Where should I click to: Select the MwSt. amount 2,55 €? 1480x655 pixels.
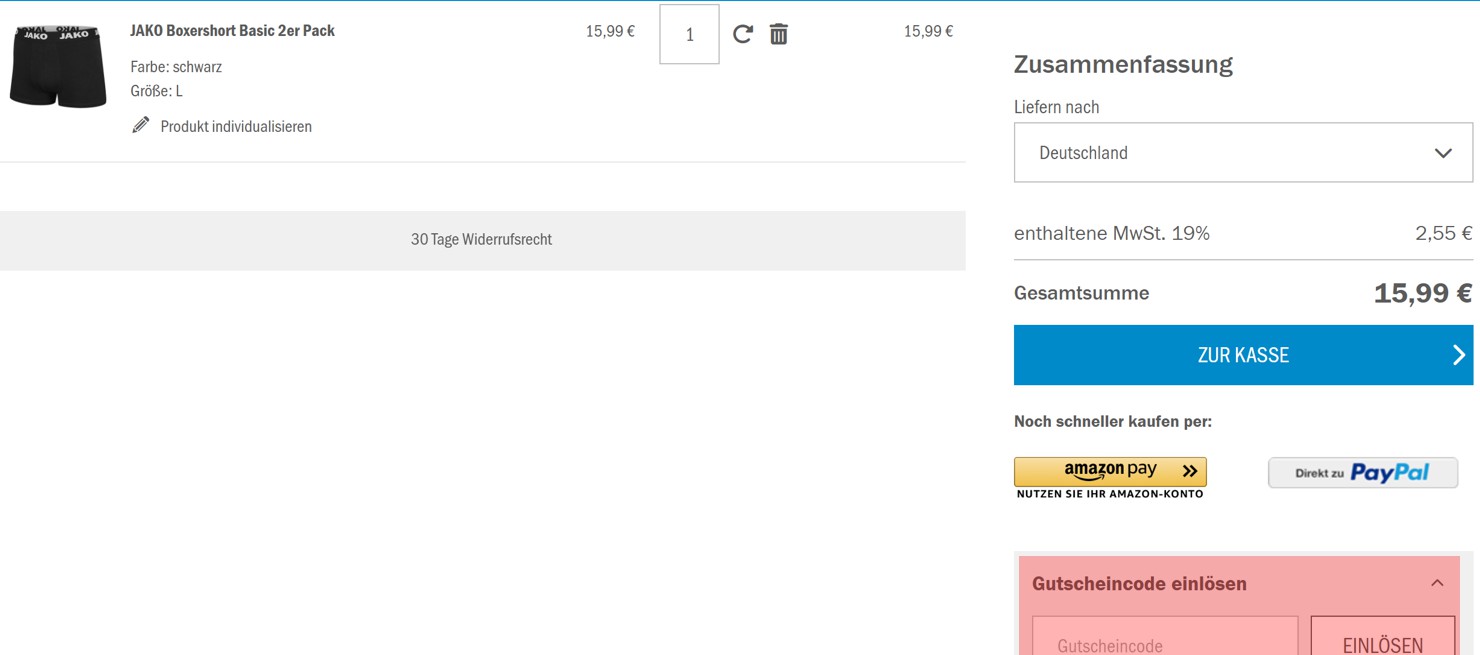tap(1443, 233)
